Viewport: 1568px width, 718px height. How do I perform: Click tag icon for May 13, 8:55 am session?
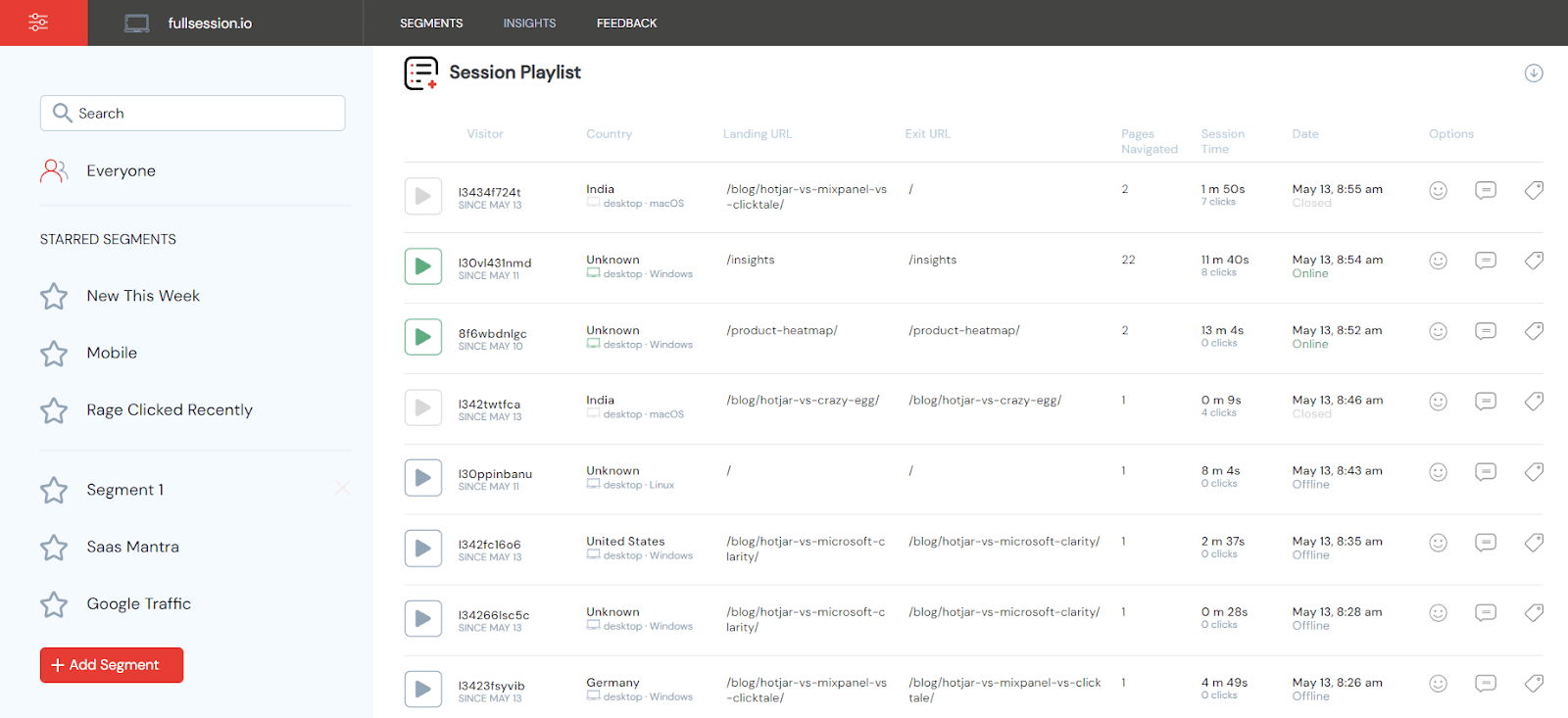(x=1534, y=190)
